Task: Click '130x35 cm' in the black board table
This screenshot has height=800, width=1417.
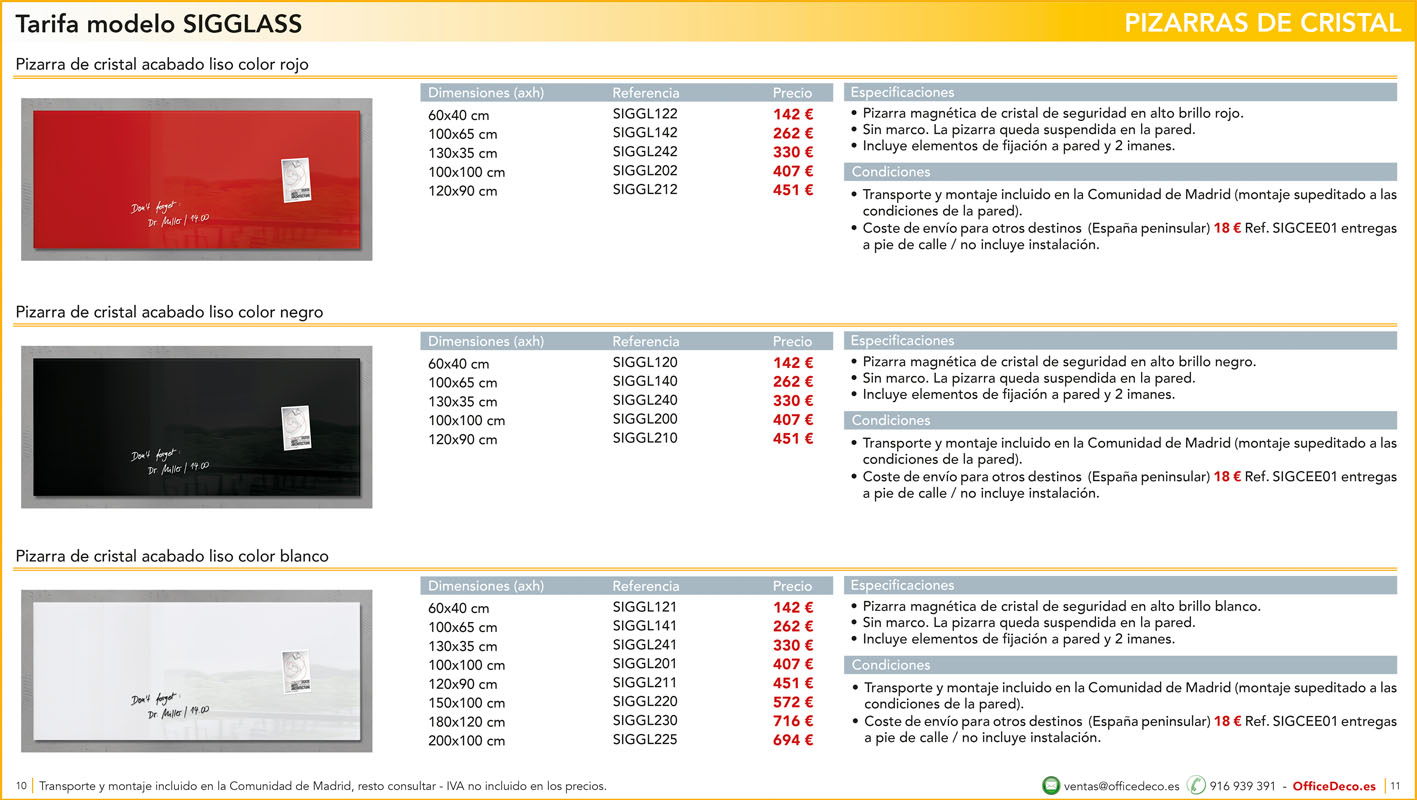Action: click(x=462, y=401)
